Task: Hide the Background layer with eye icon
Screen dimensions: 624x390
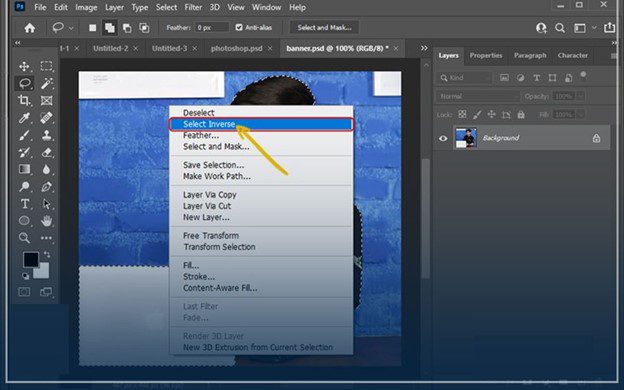Action: click(x=443, y=138)
